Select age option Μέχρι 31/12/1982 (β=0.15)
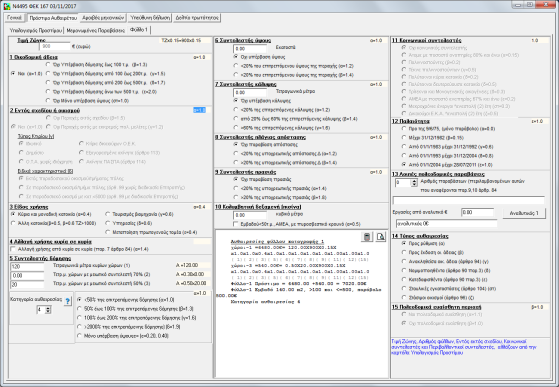 tap(433, 138)
